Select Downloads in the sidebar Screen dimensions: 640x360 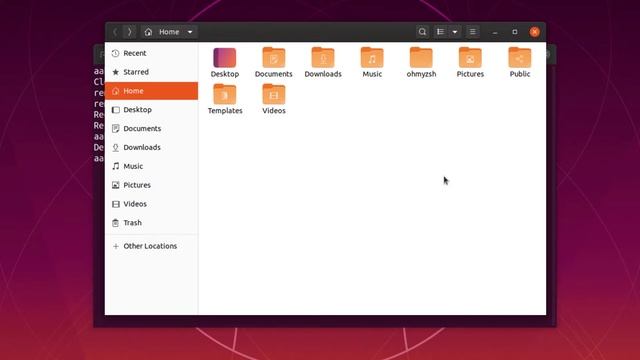[151, 147]
